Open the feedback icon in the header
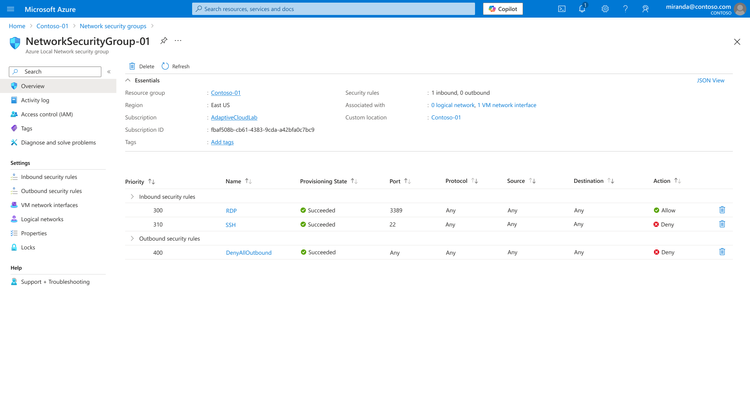 [645, 9]
